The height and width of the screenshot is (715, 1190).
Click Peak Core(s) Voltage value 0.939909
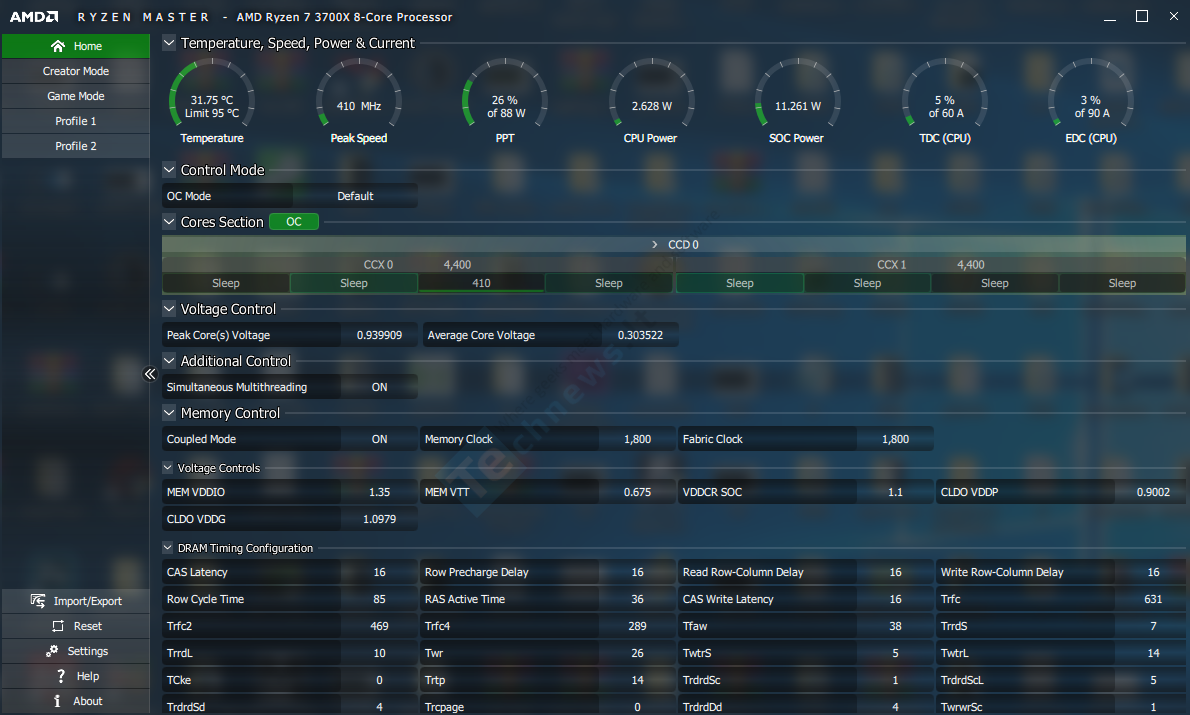379,335
